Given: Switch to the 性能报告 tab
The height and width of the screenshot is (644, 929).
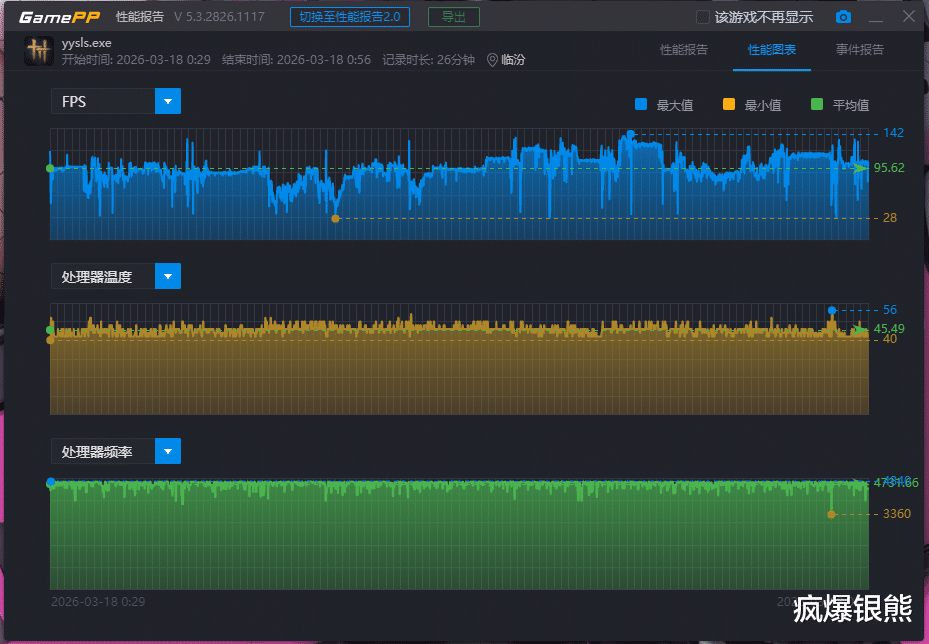Looking at the screenshot, I should (x=684, y=50).
